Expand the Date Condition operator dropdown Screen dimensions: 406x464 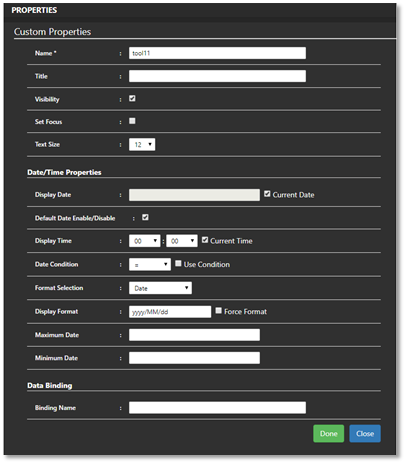click(150, 264)
